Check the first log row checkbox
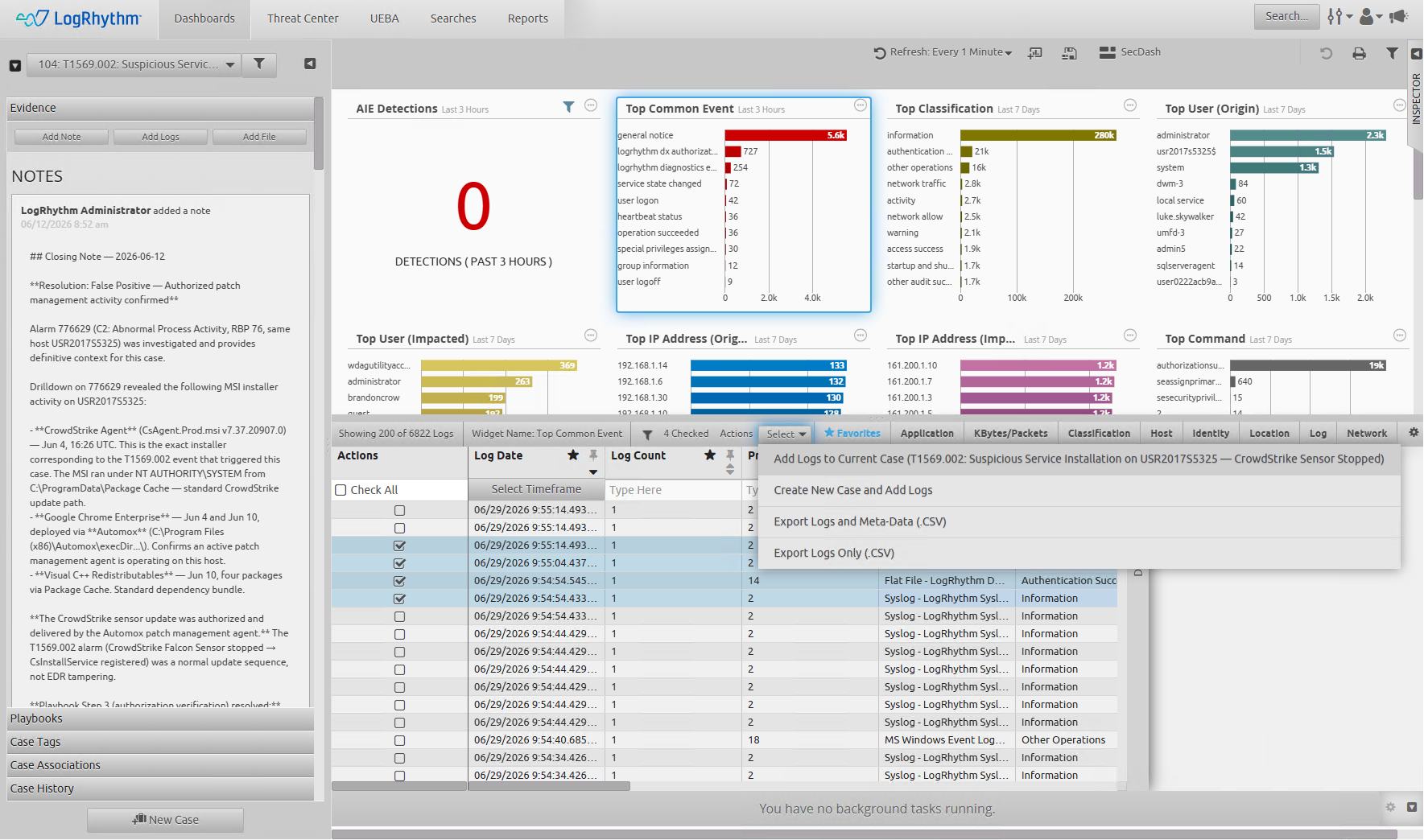 point(399,510)
